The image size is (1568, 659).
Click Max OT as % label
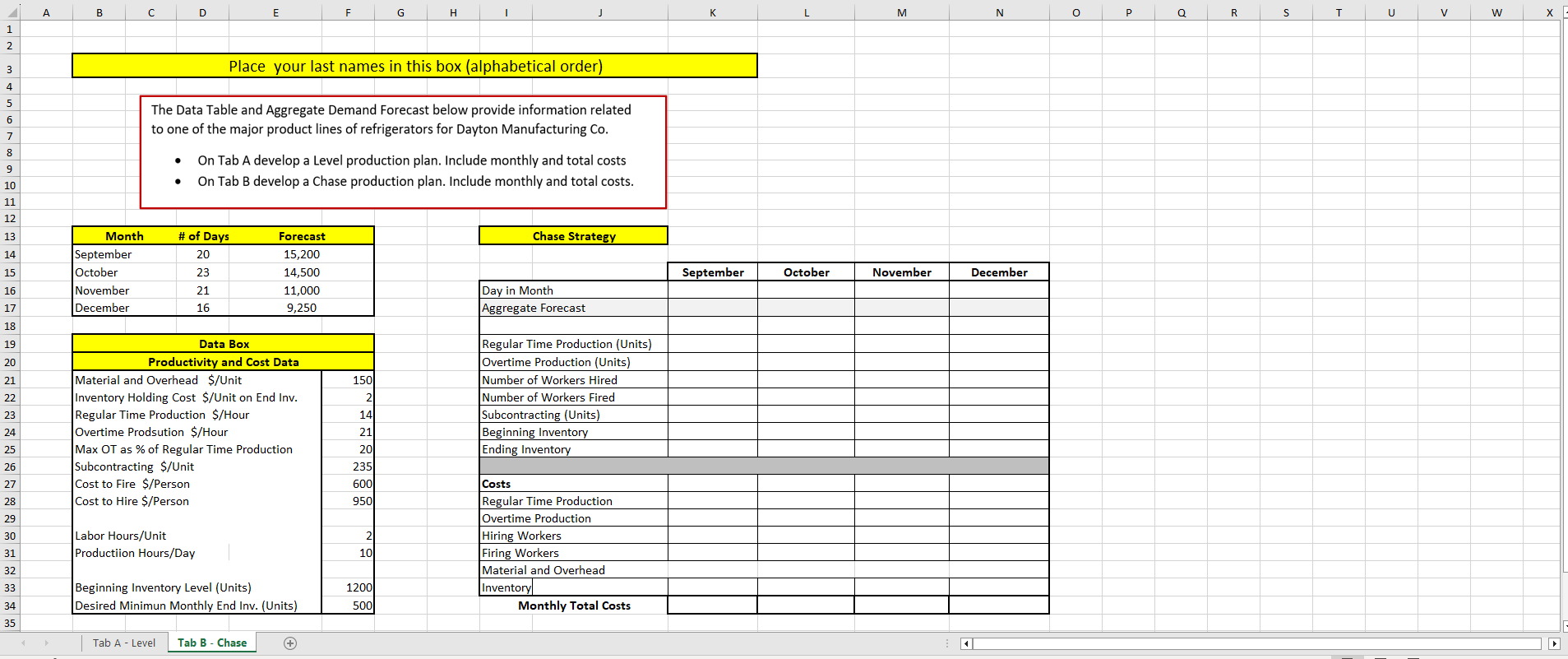coord(184,449)
